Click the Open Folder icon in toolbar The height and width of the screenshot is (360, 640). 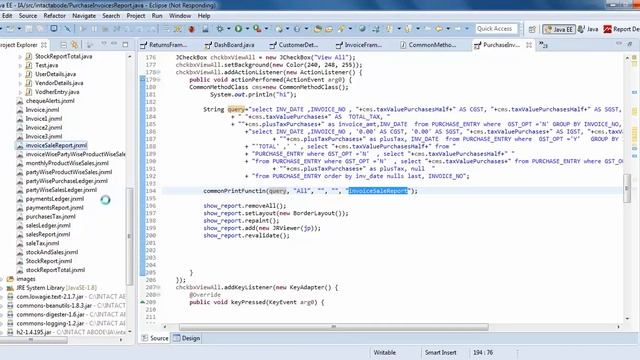pos(329,29)
